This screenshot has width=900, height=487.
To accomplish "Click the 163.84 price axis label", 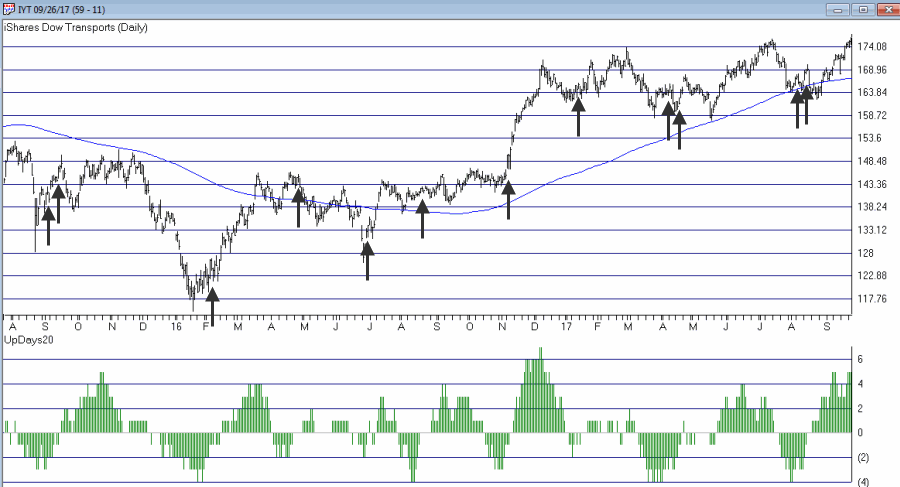I will tap(872, 92).
